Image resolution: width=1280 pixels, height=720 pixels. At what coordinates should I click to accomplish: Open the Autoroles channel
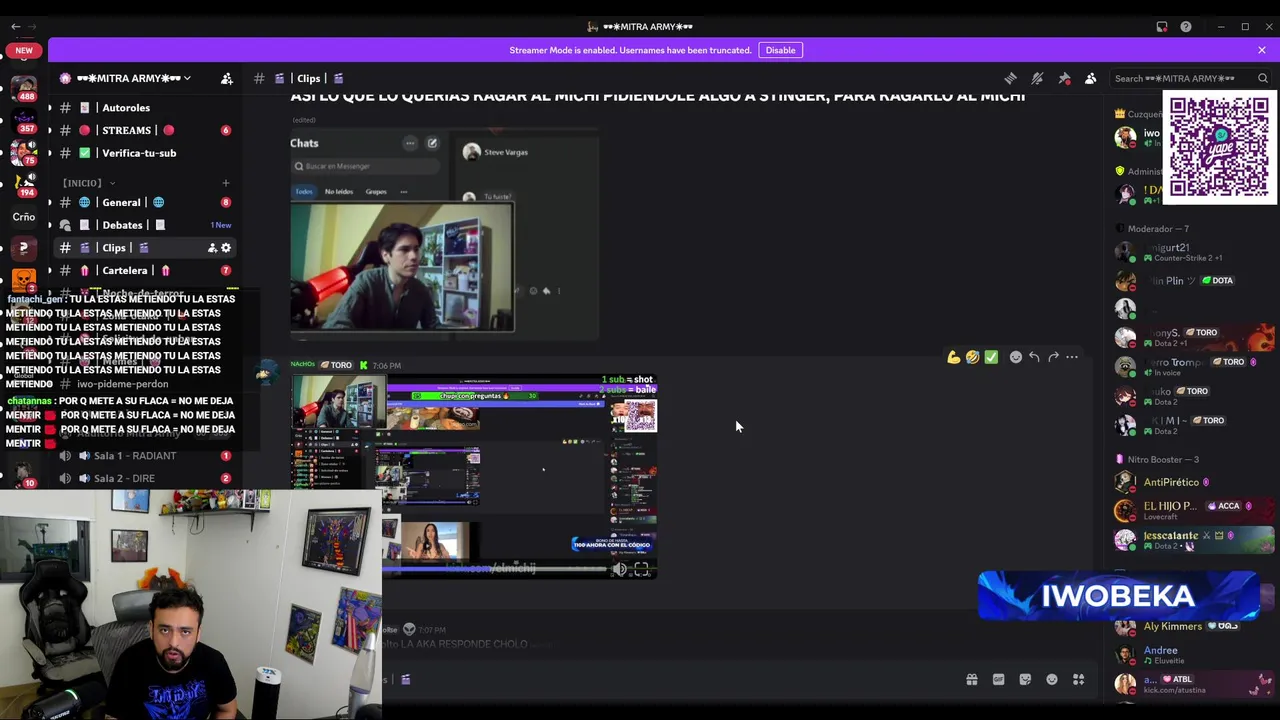pos(126,108)
